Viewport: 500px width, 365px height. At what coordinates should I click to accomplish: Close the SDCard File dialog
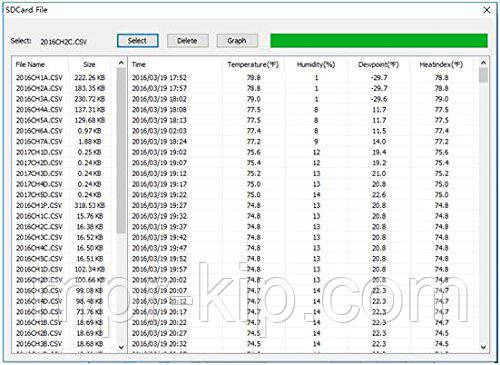coord(487,10)
